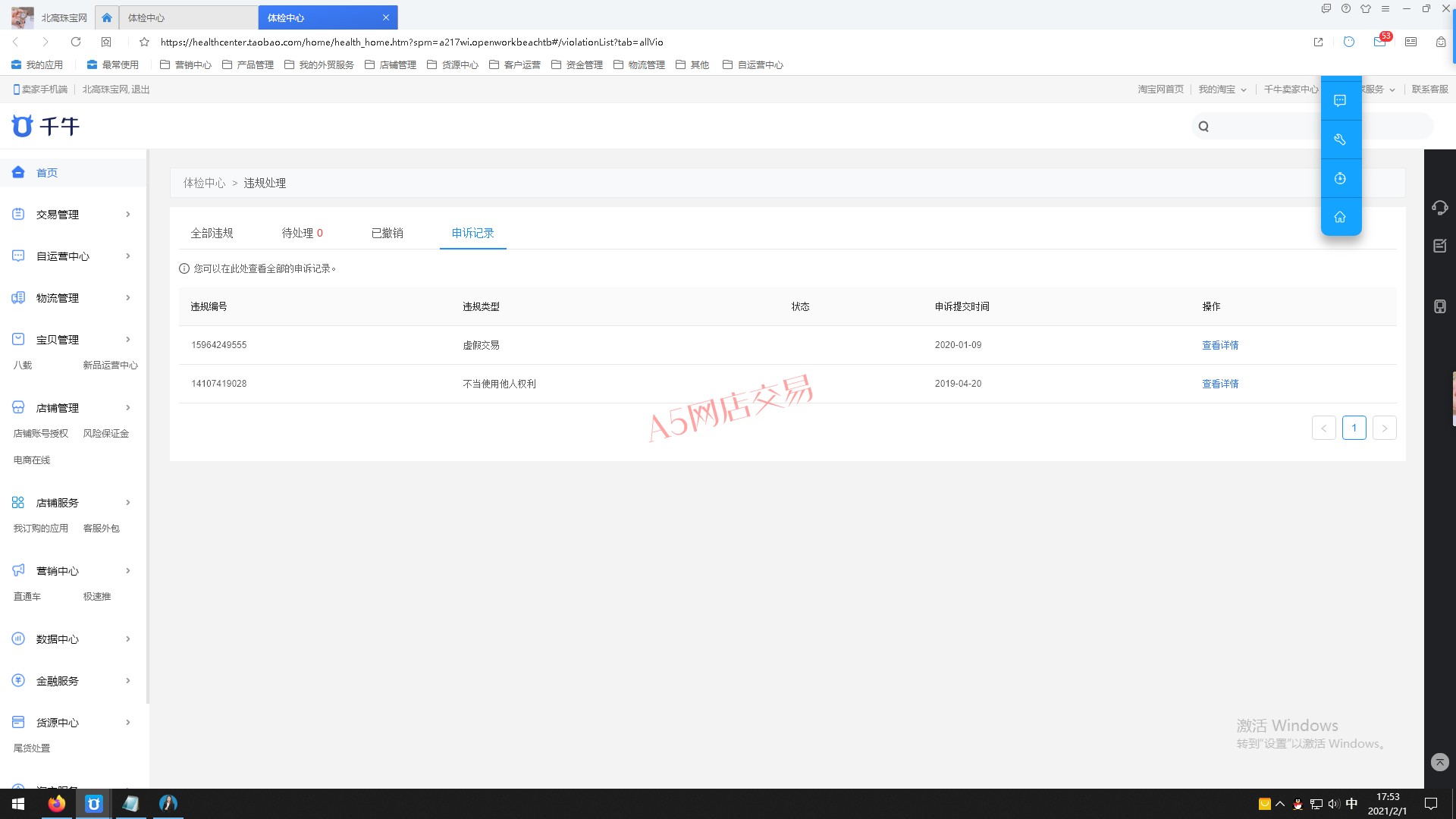Close the active 体检中心 browser tab

point(385,17)
